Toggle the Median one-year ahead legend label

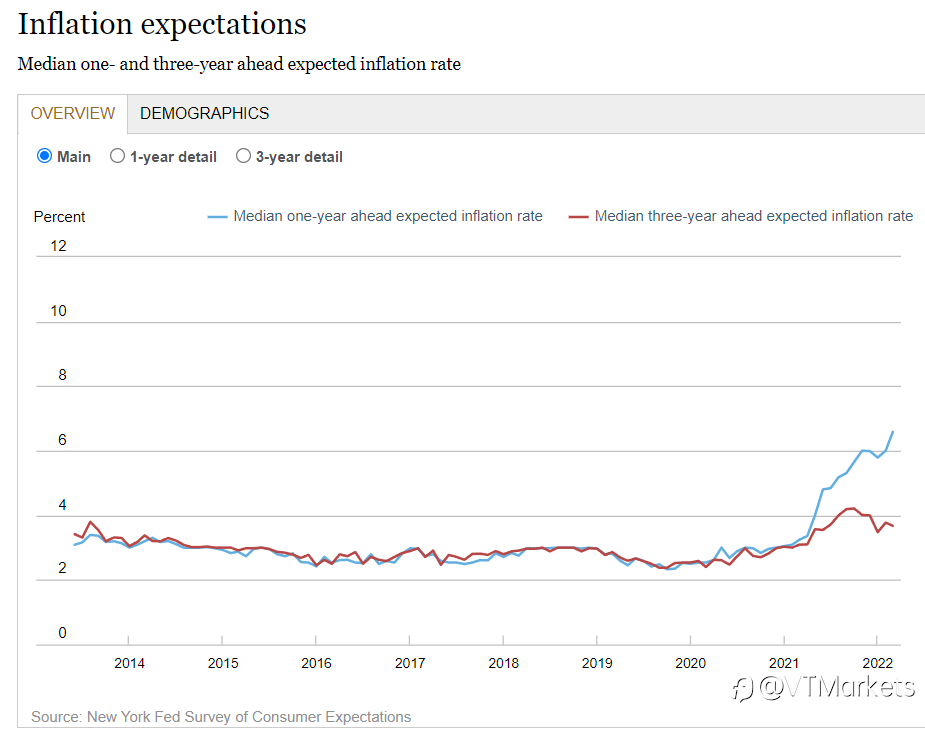point(388,216)
